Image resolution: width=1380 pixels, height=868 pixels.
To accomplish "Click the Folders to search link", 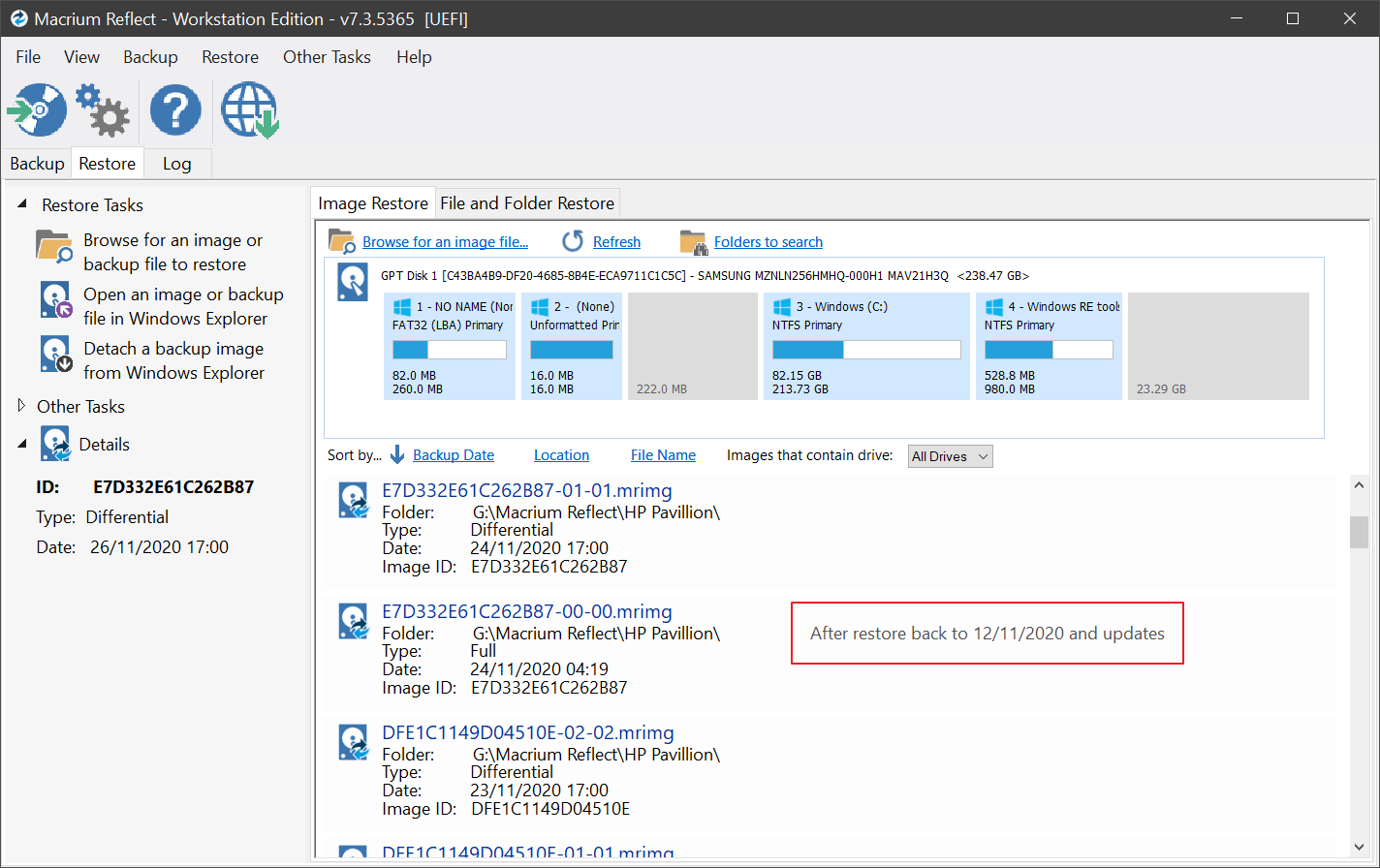I will [x=768, y=242].
